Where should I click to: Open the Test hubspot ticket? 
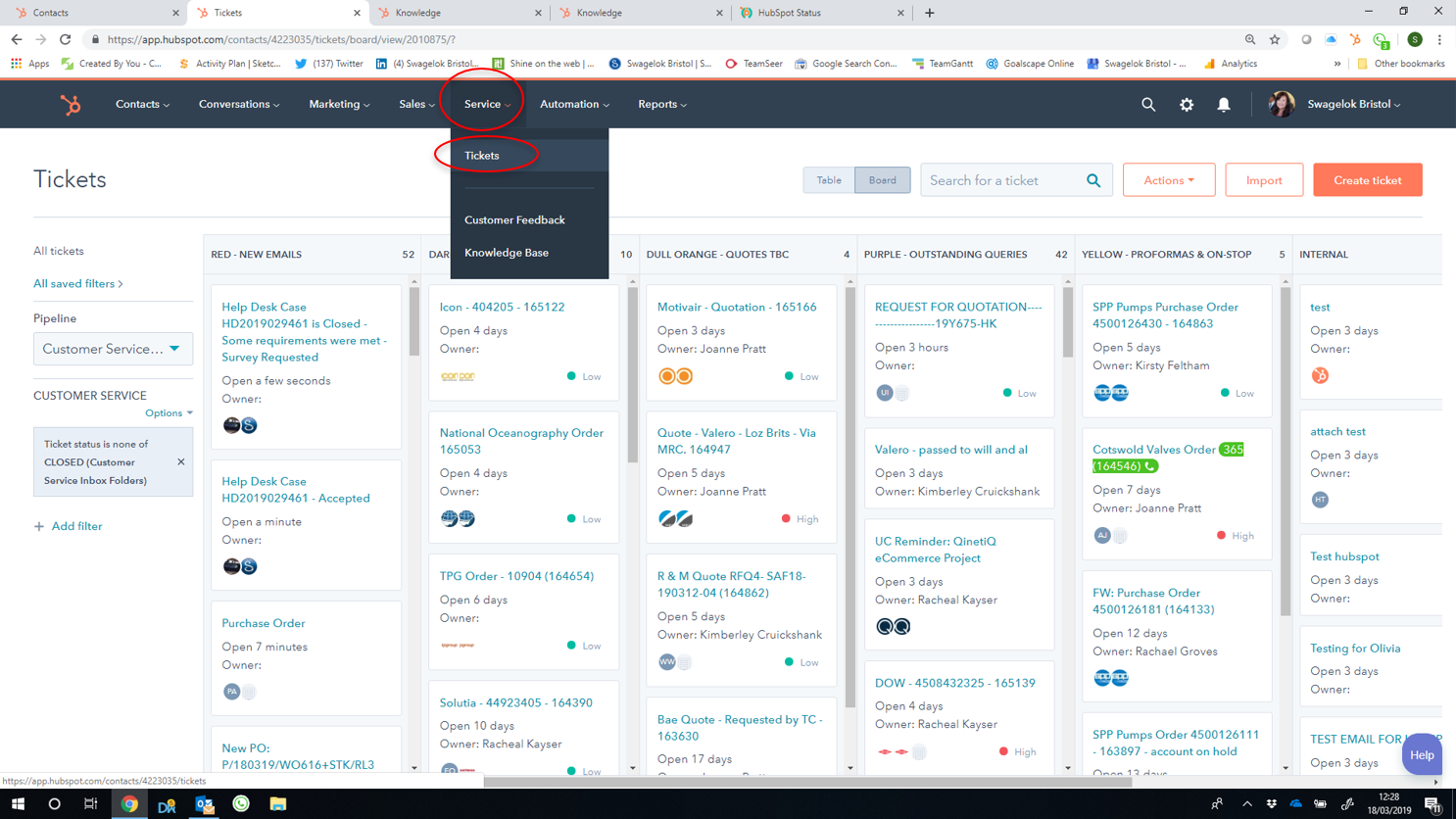(x=1344, y=556)
